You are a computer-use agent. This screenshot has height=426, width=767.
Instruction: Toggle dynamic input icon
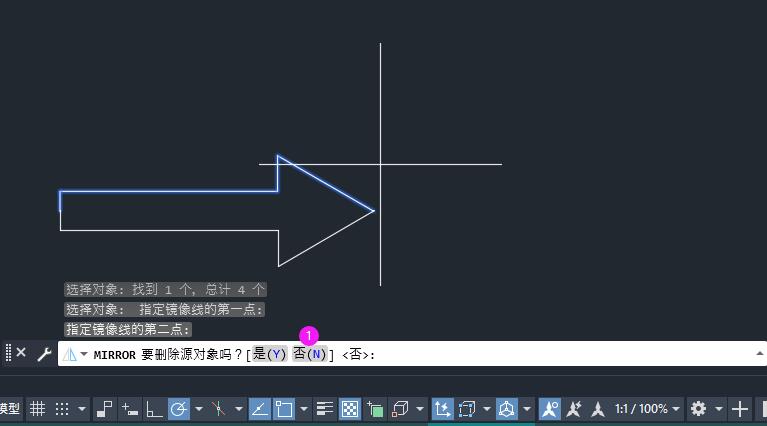pyautogui.click(x=130, y=409)
